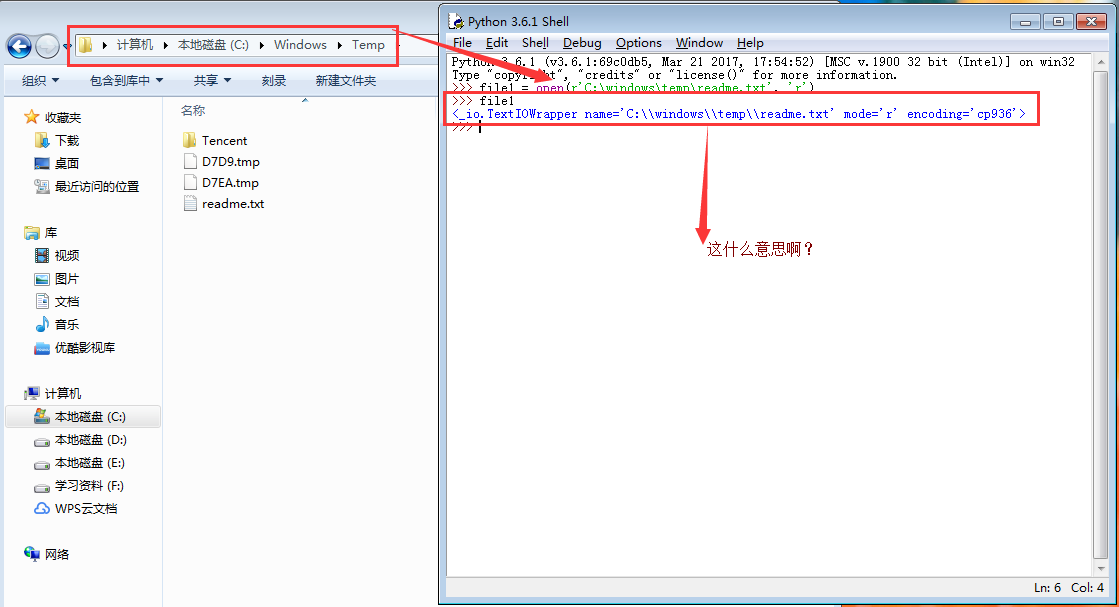The image size is (1119, 607).
Task: Open the Tencent folder icon
Action: 191,141
